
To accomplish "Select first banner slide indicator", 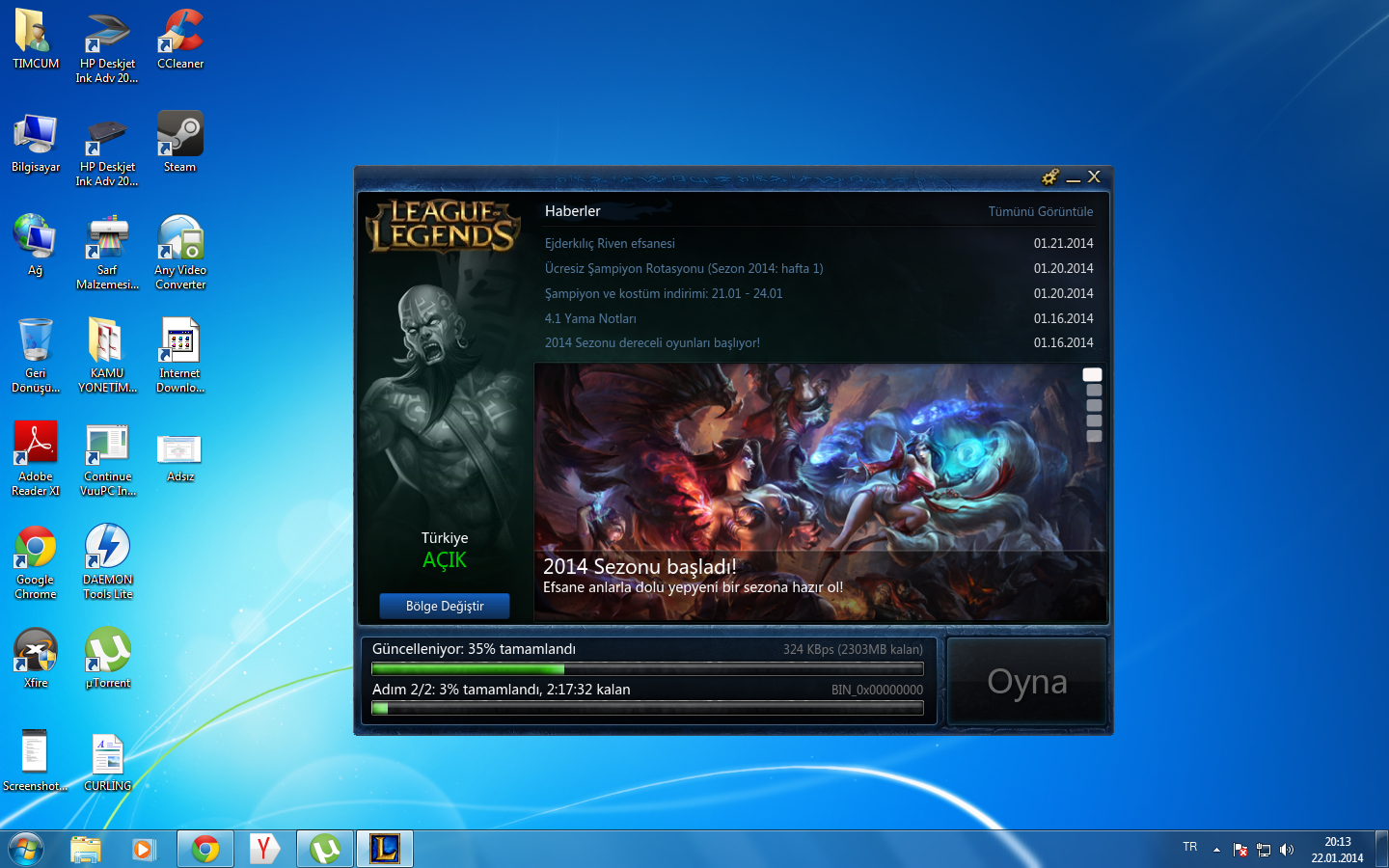I will [1092, 374].
